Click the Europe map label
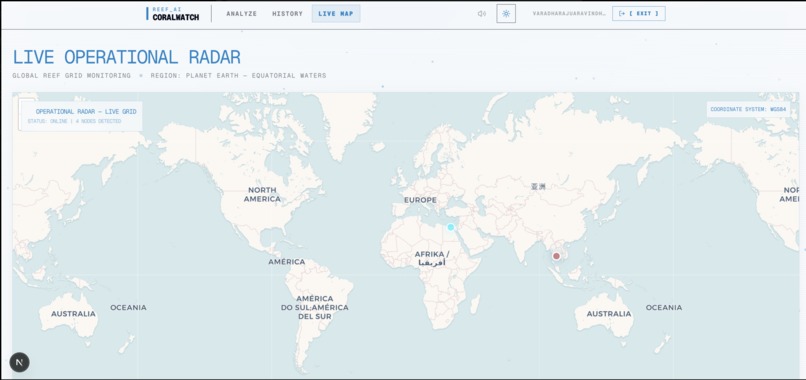The width and height of the screenshot is (806, 380). [420, 200]
